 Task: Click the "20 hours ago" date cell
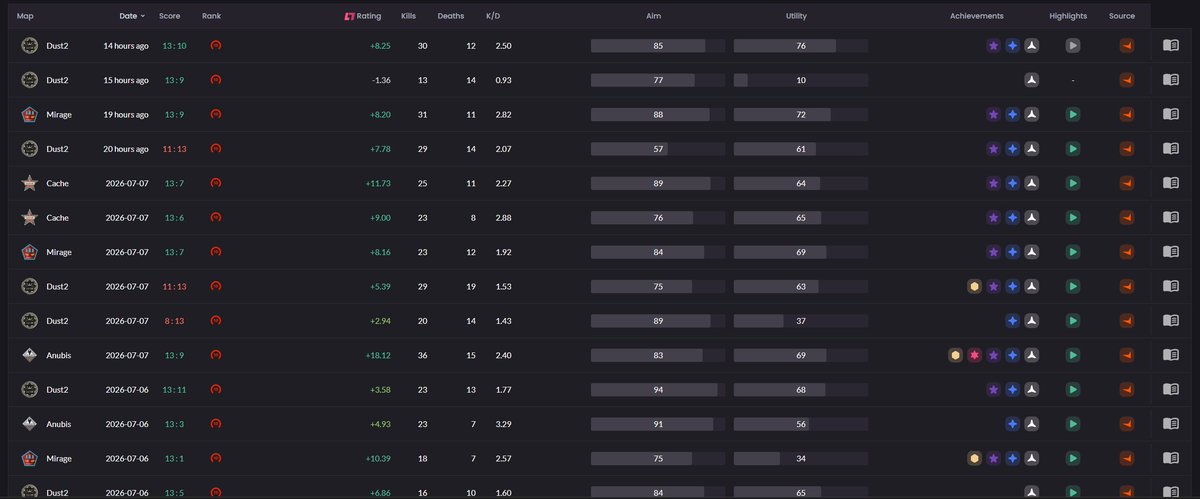point(126,149)
